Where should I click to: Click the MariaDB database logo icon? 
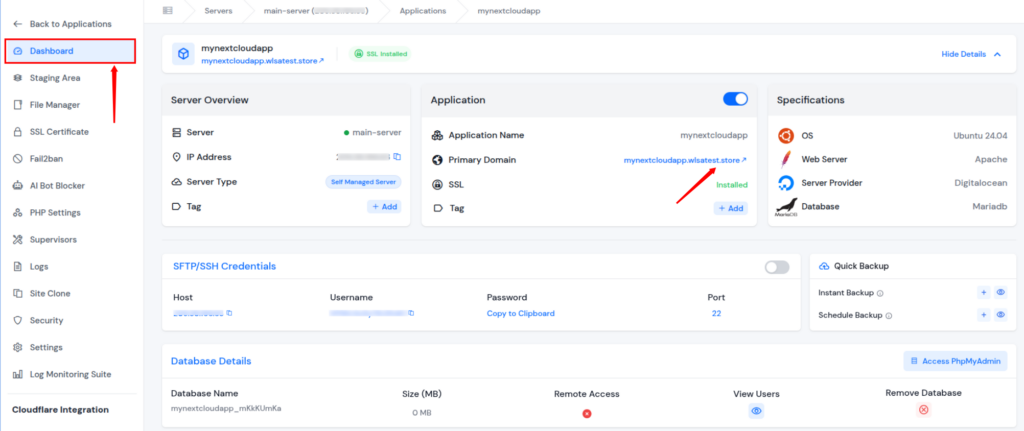(x=786, y=207)
